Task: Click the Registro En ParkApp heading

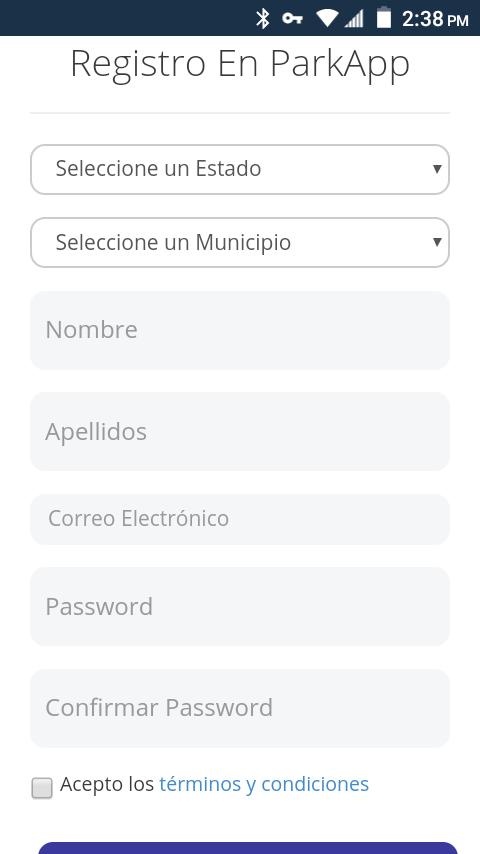Action: tap(240, 64)
